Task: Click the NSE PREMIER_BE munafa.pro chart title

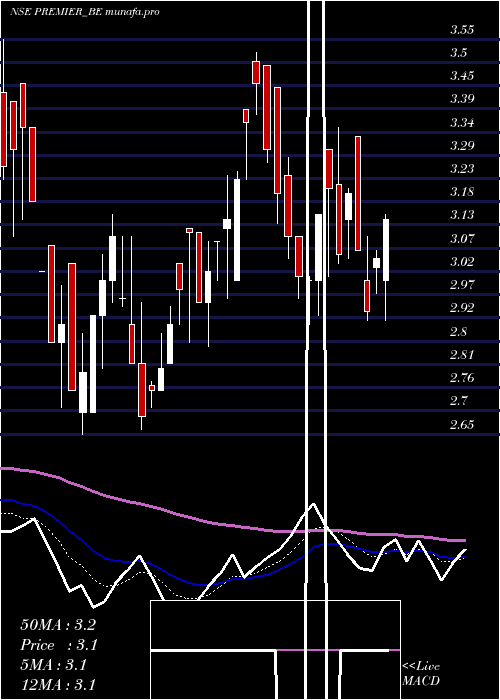Action: 85,12
